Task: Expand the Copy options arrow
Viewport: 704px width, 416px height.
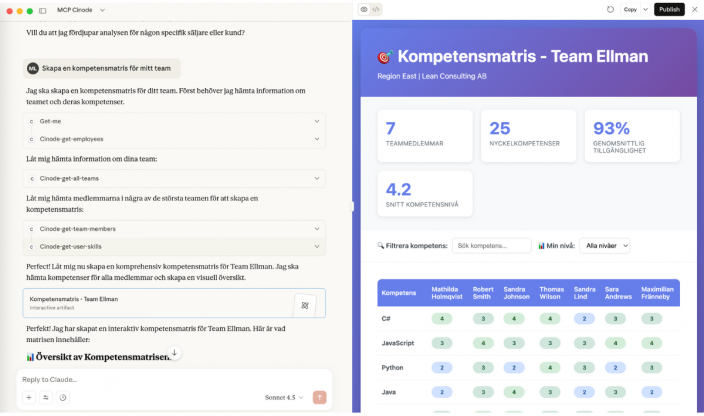Action: [645, 9]
